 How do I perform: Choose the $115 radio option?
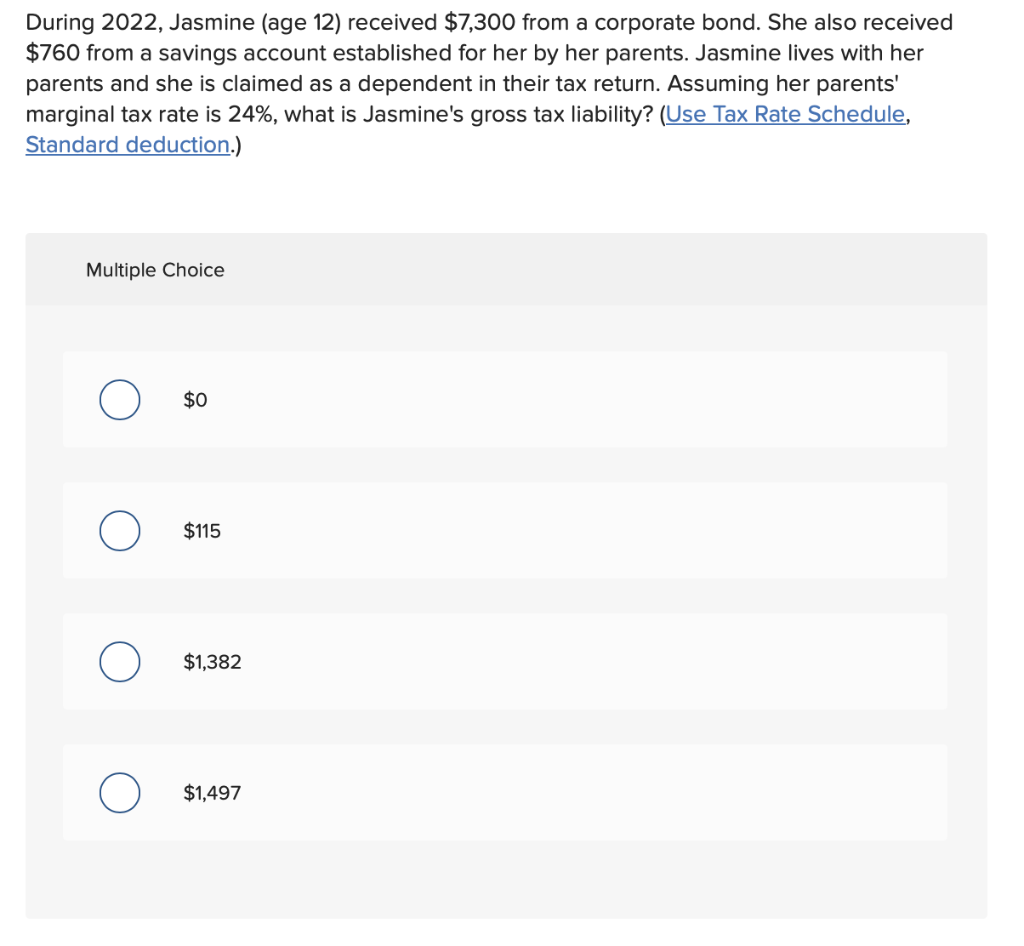(120, 531)
